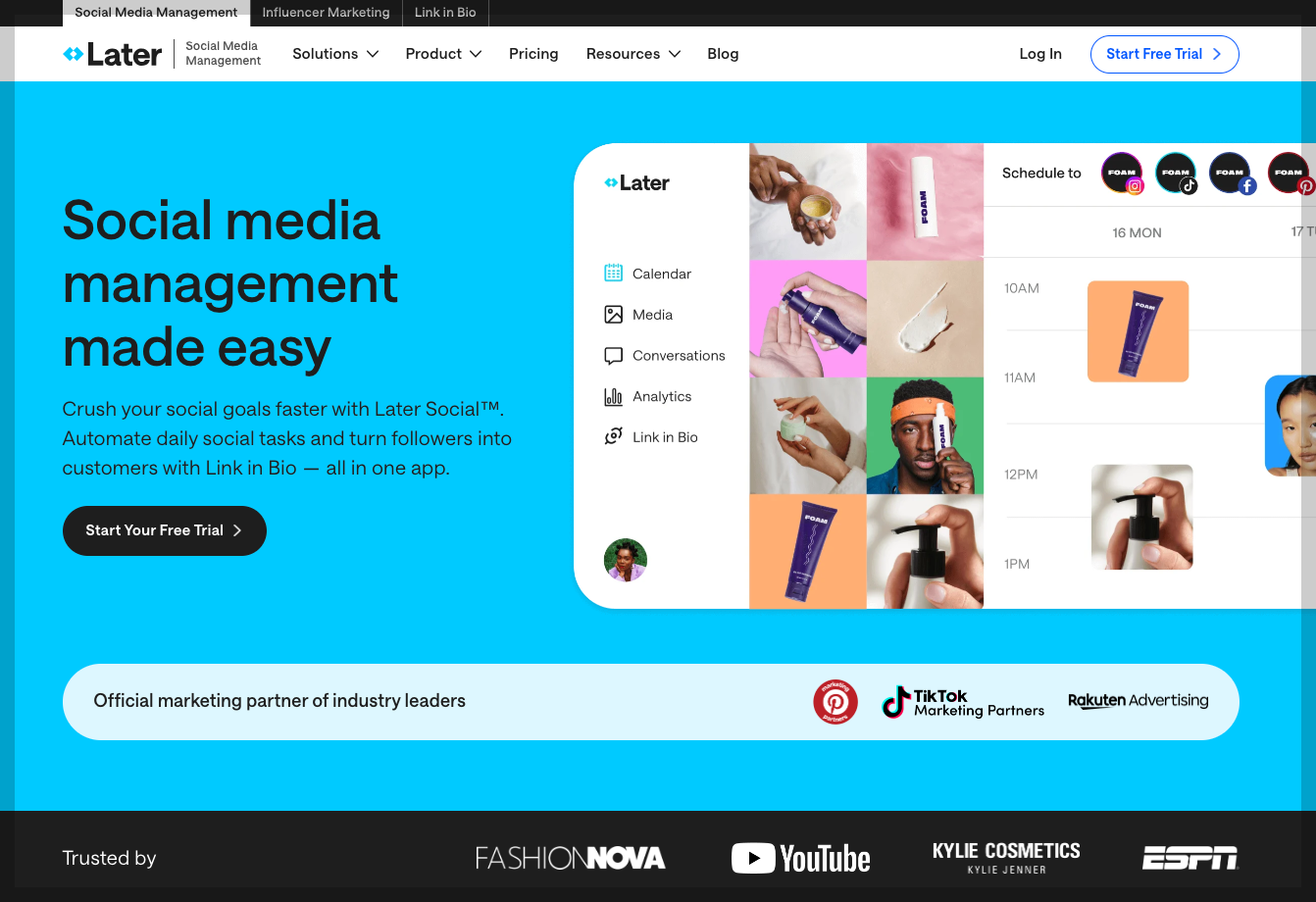The height and width of the screenshot is (902, 1316).
Task: Click the FOAM stick on pink background thumbnail
Action: (925, 201)
